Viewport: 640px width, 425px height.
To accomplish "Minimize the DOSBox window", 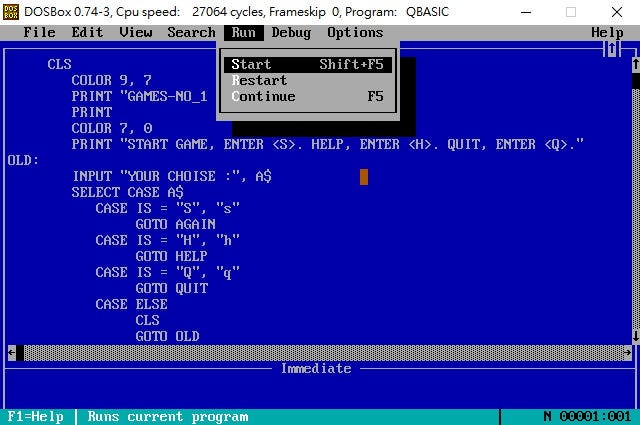I will pos(526,12).
